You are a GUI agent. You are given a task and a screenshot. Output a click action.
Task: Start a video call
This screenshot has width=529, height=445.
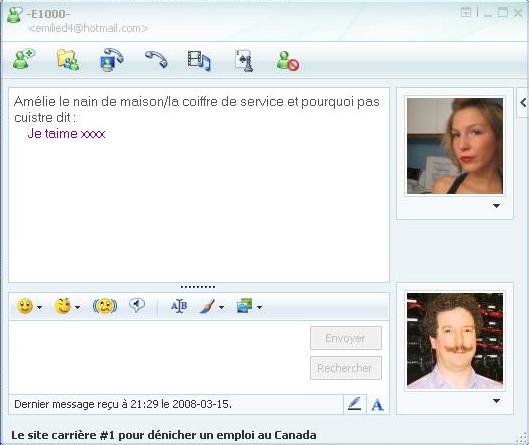112,60
